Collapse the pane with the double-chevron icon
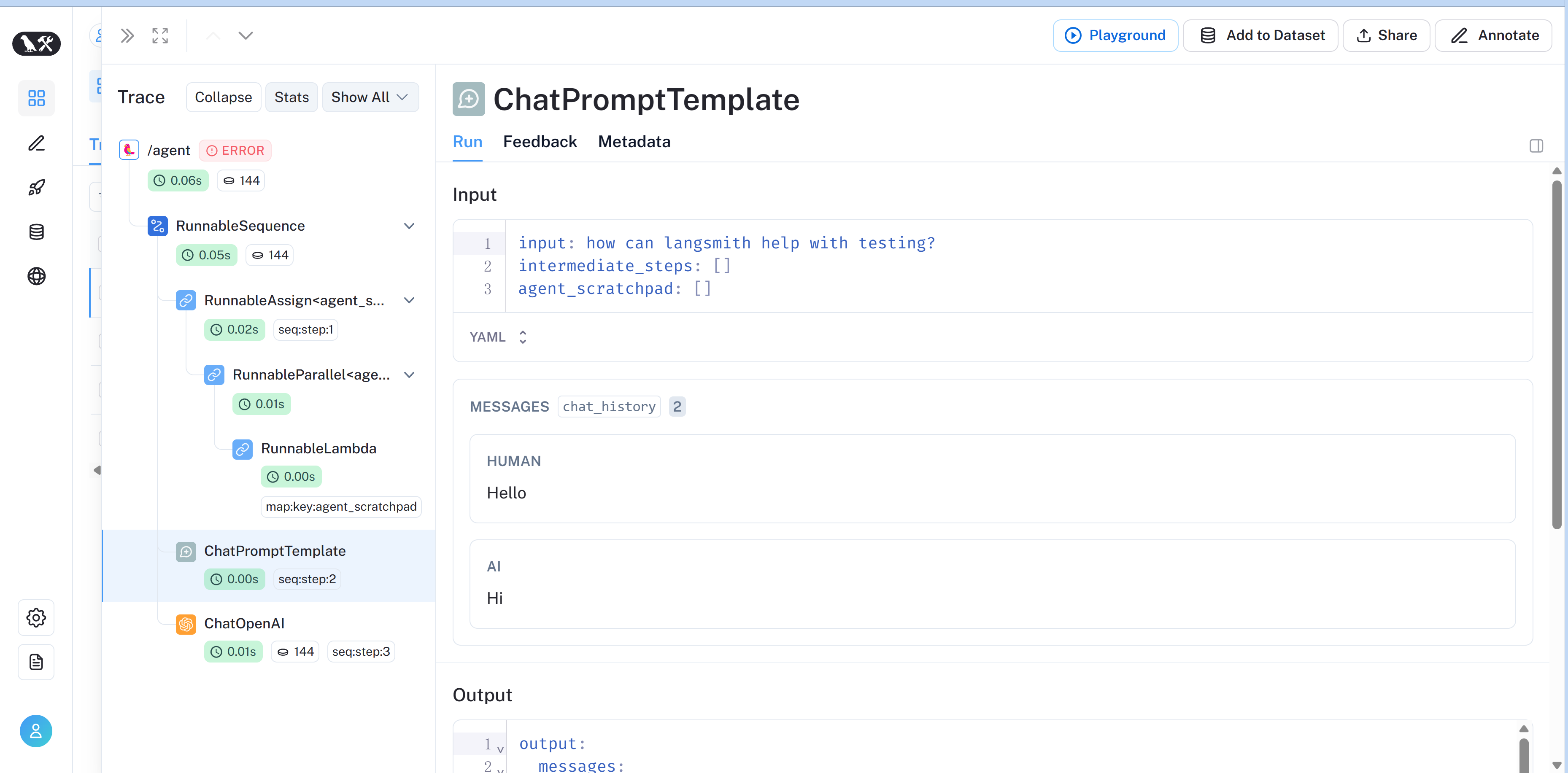The height and width of the screenshot is (773, 1568). (127, 35)
